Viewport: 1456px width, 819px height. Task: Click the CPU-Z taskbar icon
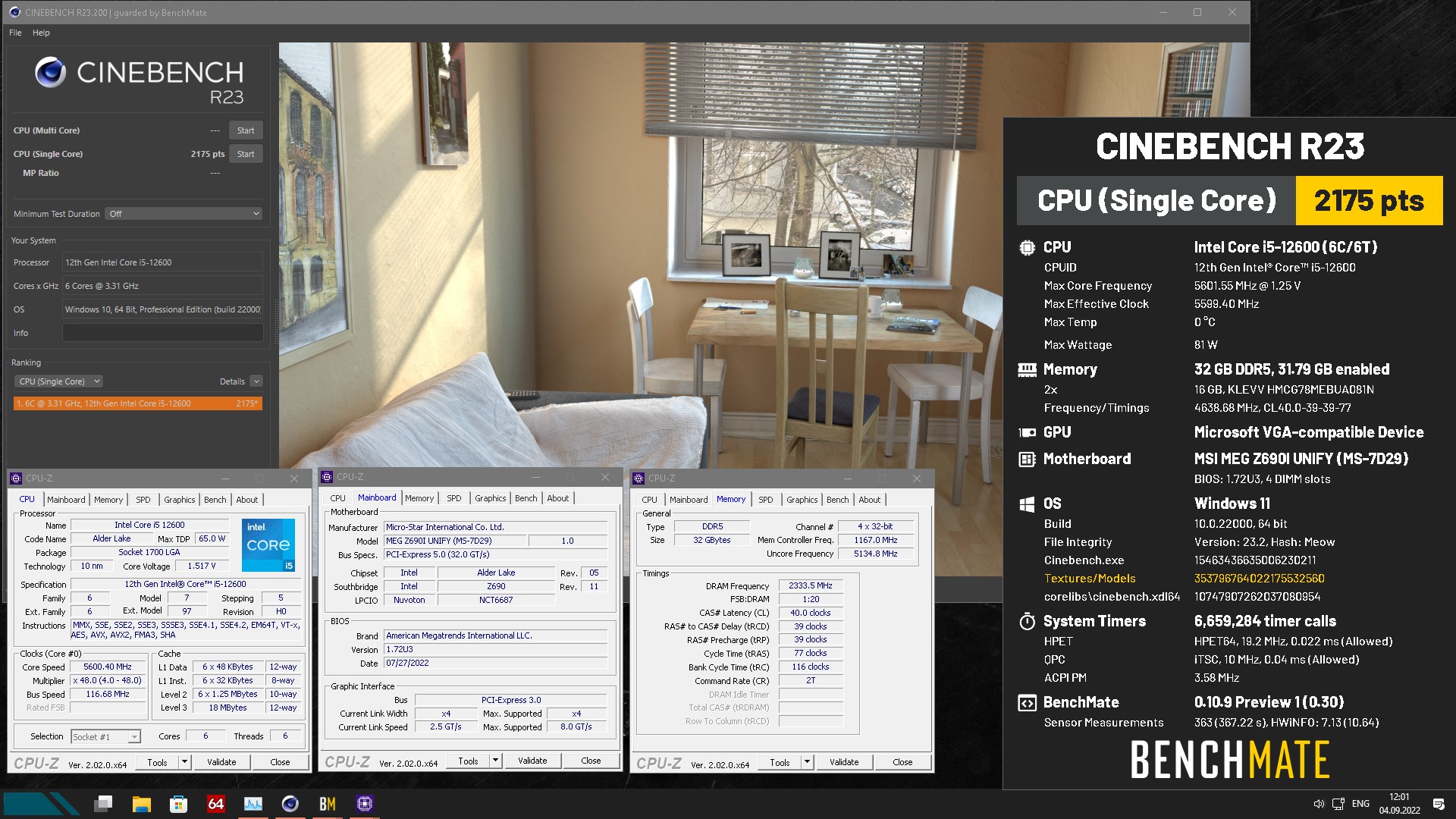click(x=365, y=804)
